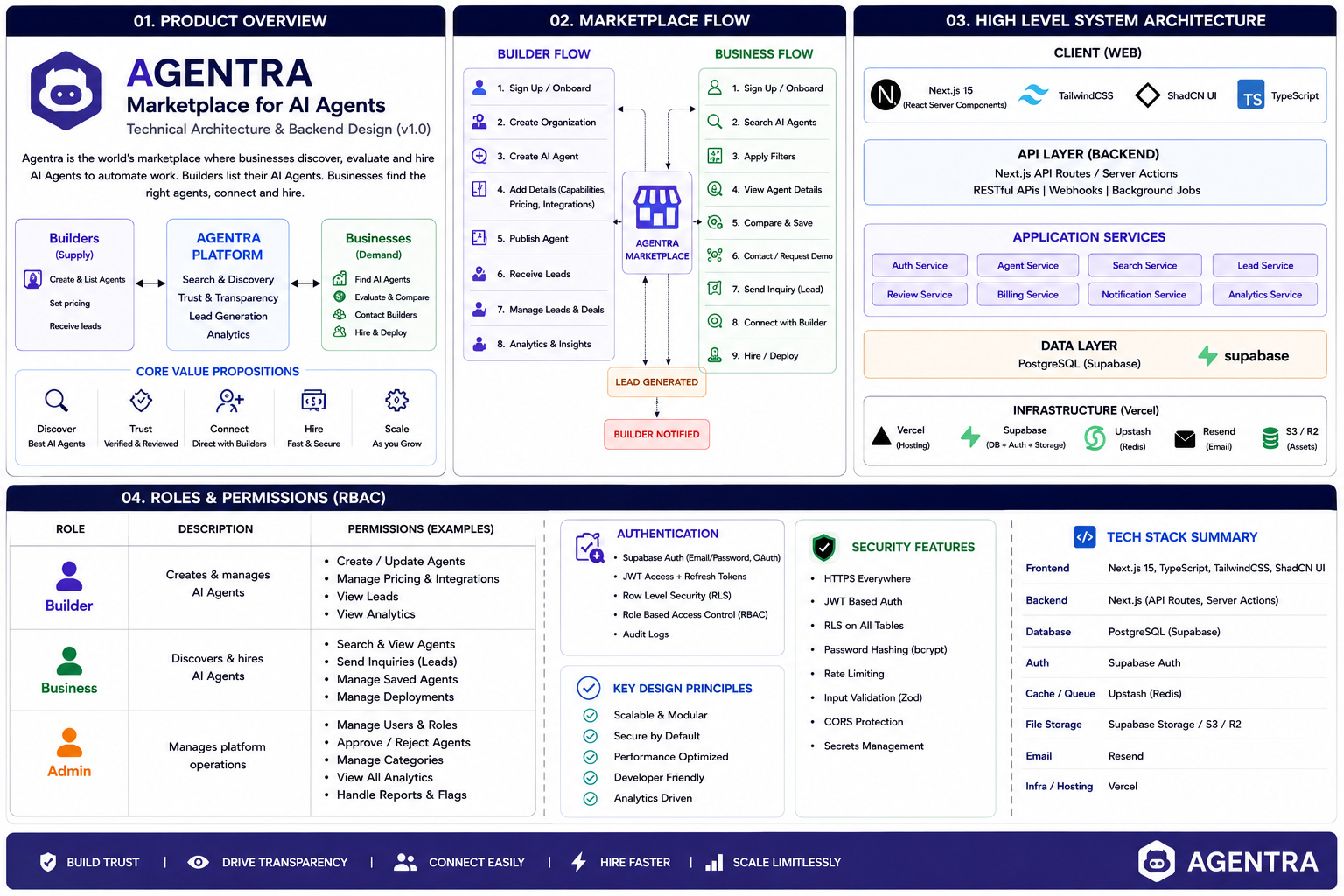Image resolution: width=1344 pixels, height=896 pixels.
Task: Click the Build Trust shield icon in footer
Action: (x=48, y=862)
